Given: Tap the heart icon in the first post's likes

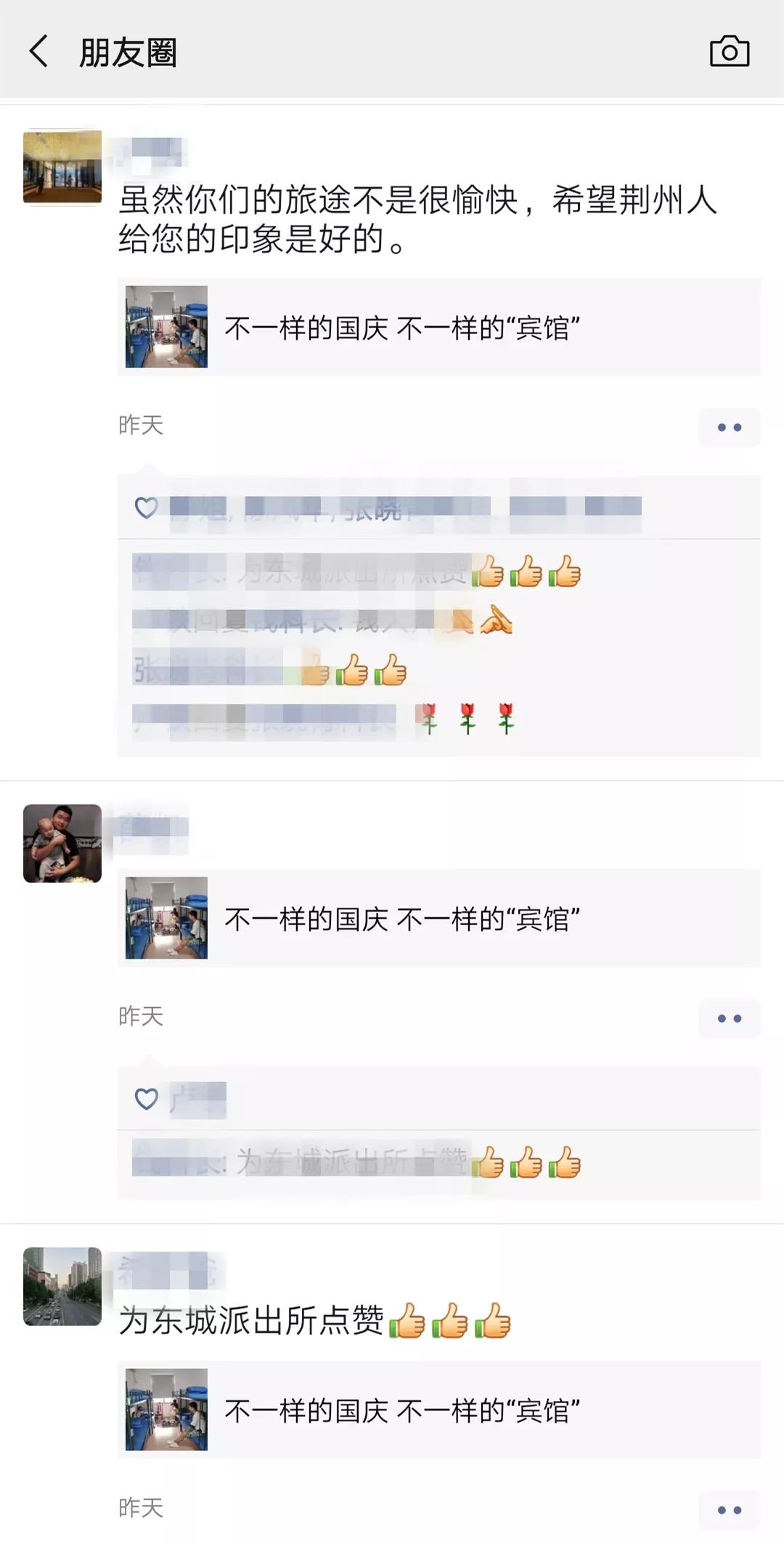Looking at the screenshot, I should click(147, 508).
